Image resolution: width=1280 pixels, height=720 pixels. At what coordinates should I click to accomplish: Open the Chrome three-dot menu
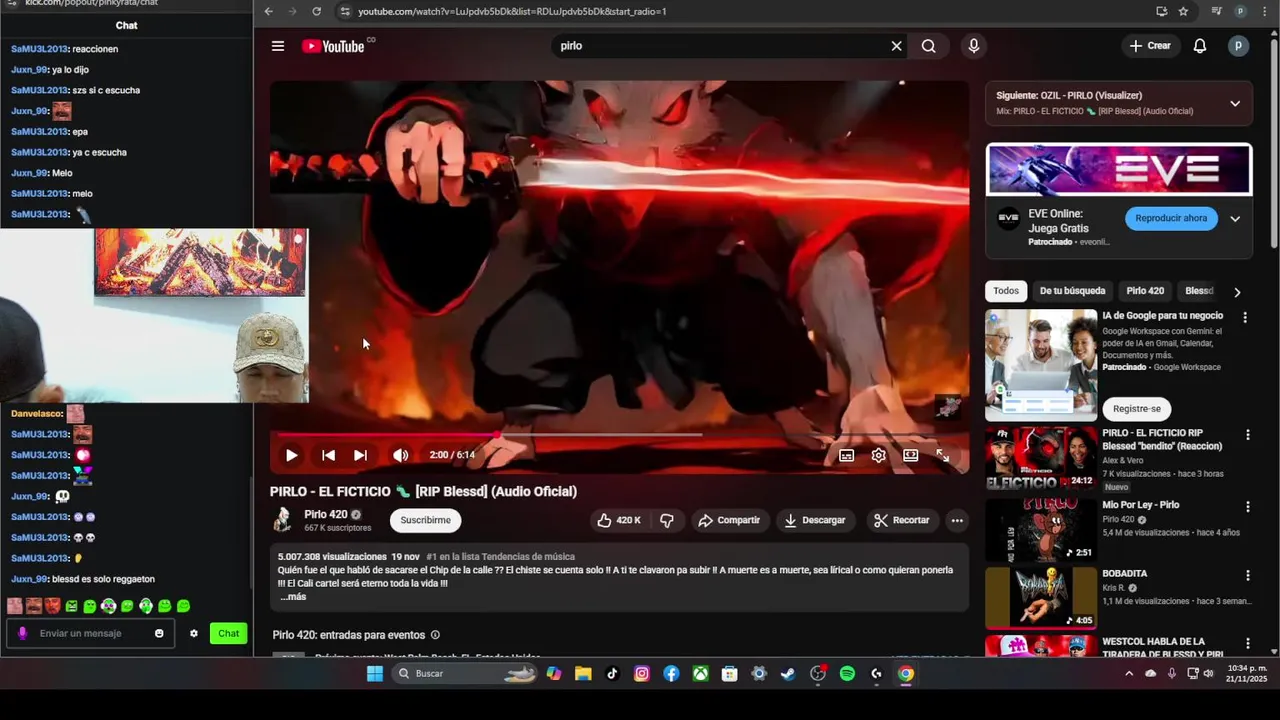coord(1264,11)
